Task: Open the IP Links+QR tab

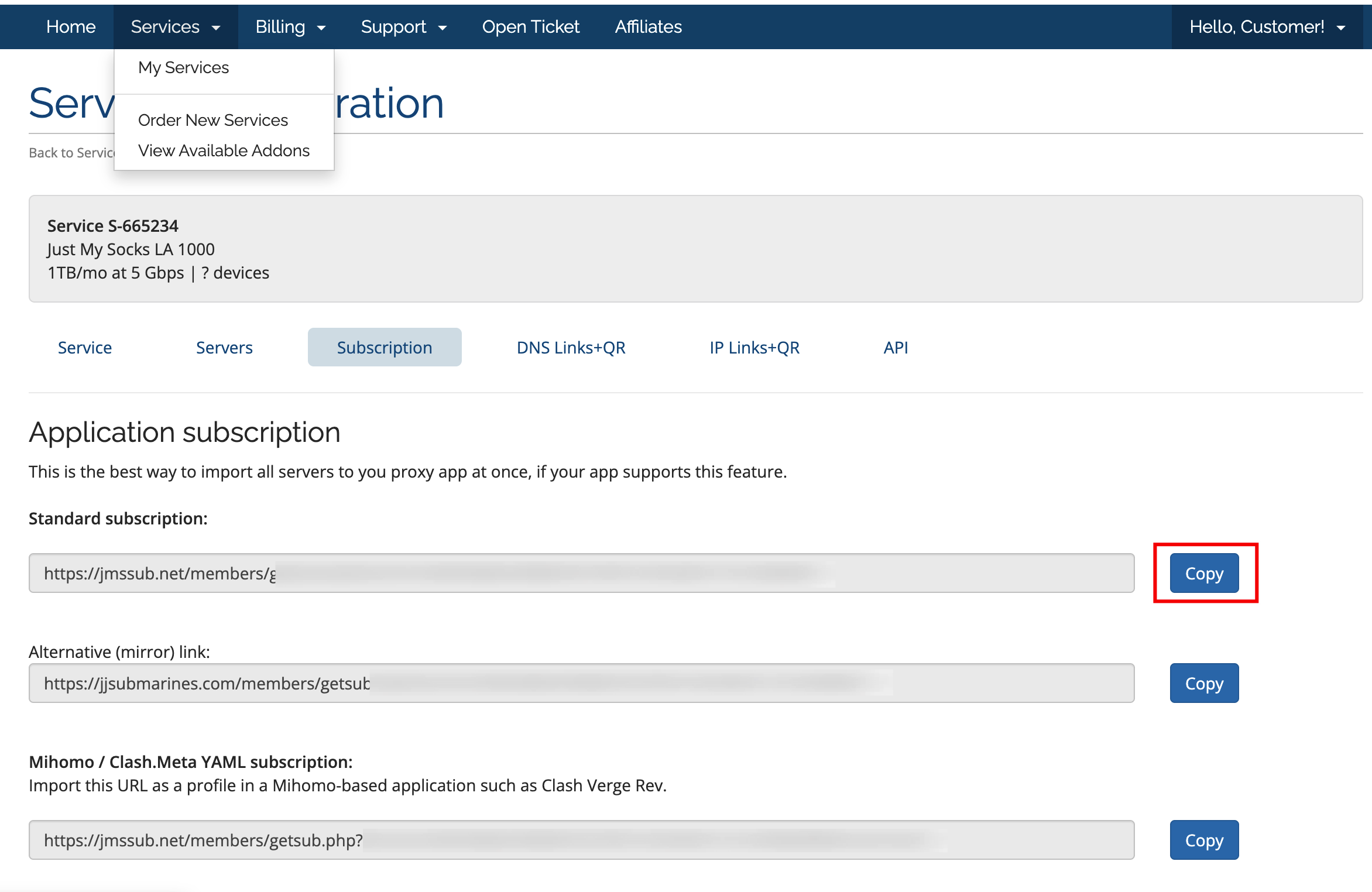Action: [754, 348]
